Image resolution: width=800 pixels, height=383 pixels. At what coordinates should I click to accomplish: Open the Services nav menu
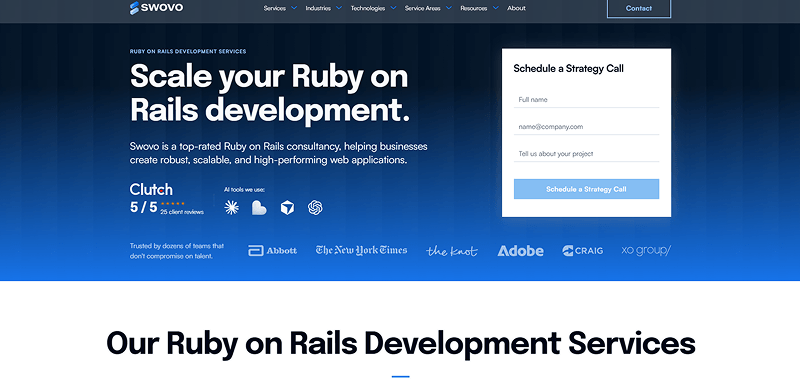click(274, 8)
